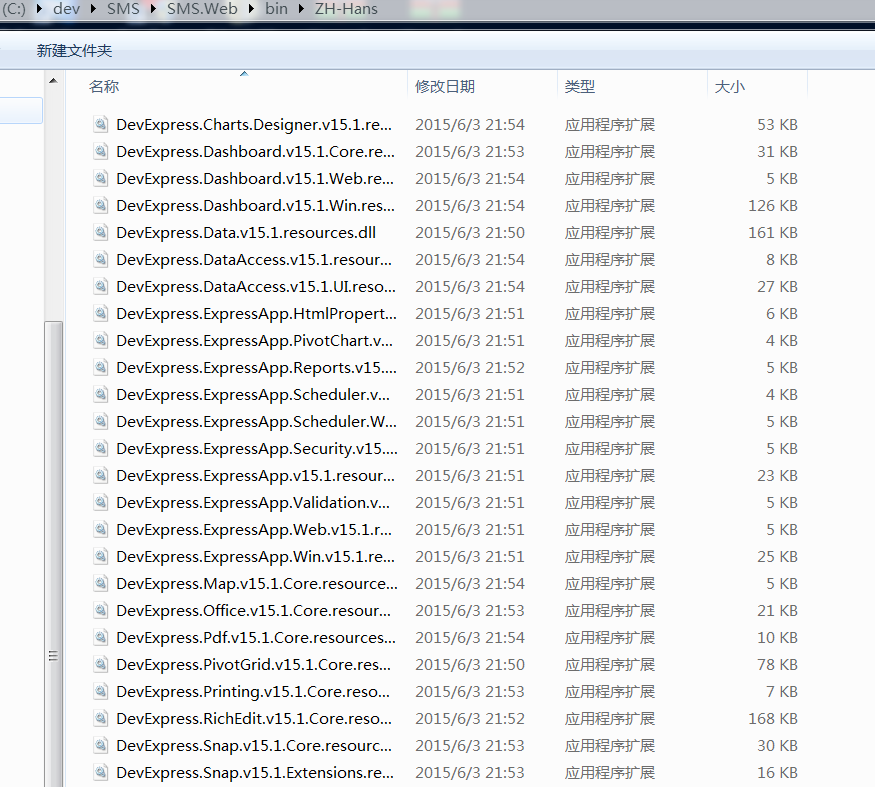Click the ExpressApp.Scheduler.W... file icon

click(100, 421)
